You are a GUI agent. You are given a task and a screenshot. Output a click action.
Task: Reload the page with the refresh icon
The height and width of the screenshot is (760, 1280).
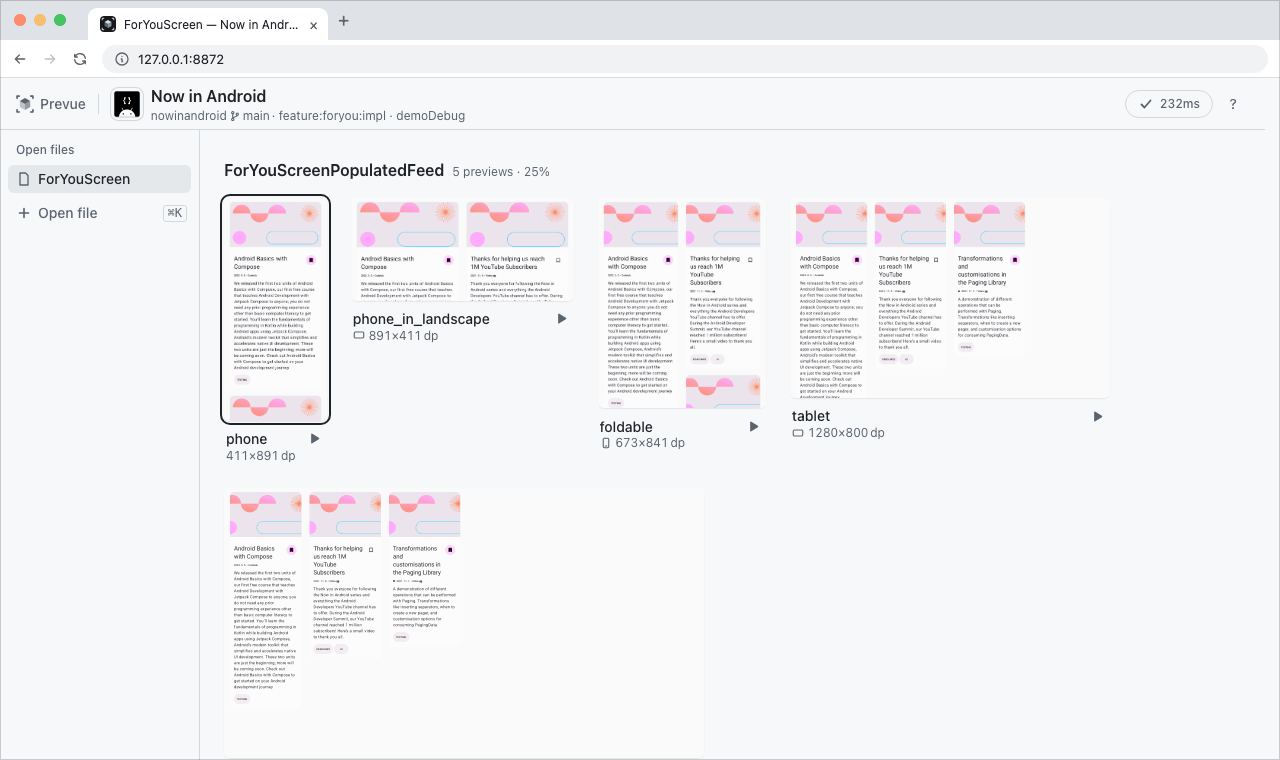click(x=81, y=59)
